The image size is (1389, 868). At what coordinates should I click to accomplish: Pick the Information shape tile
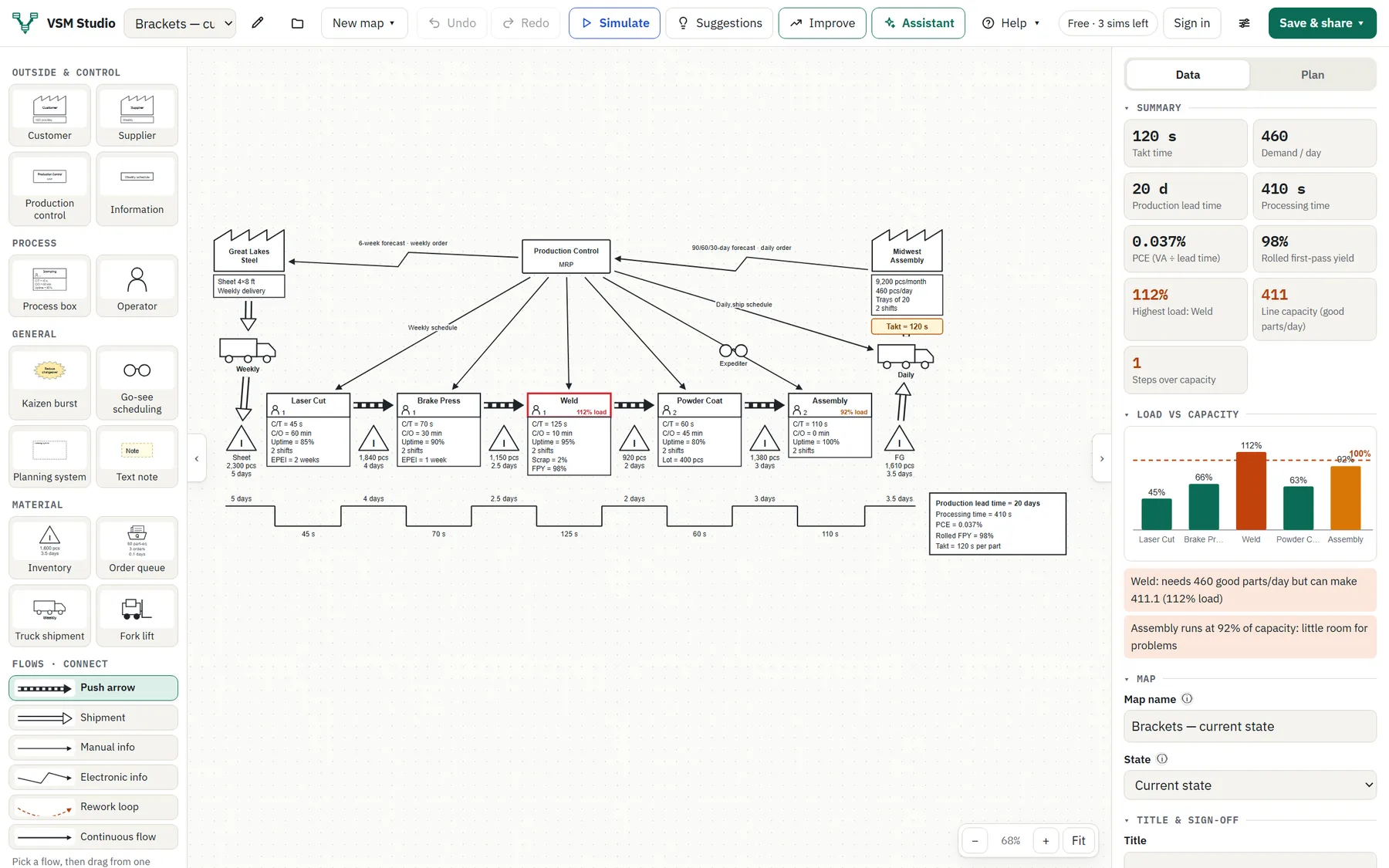(137, 188)
